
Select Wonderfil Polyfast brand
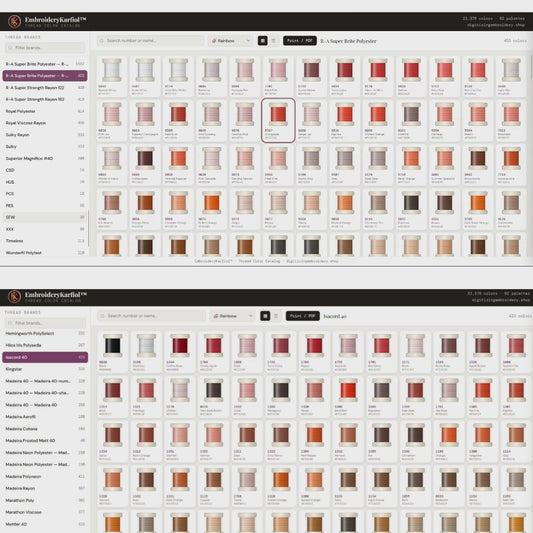[x=45, y=253]
